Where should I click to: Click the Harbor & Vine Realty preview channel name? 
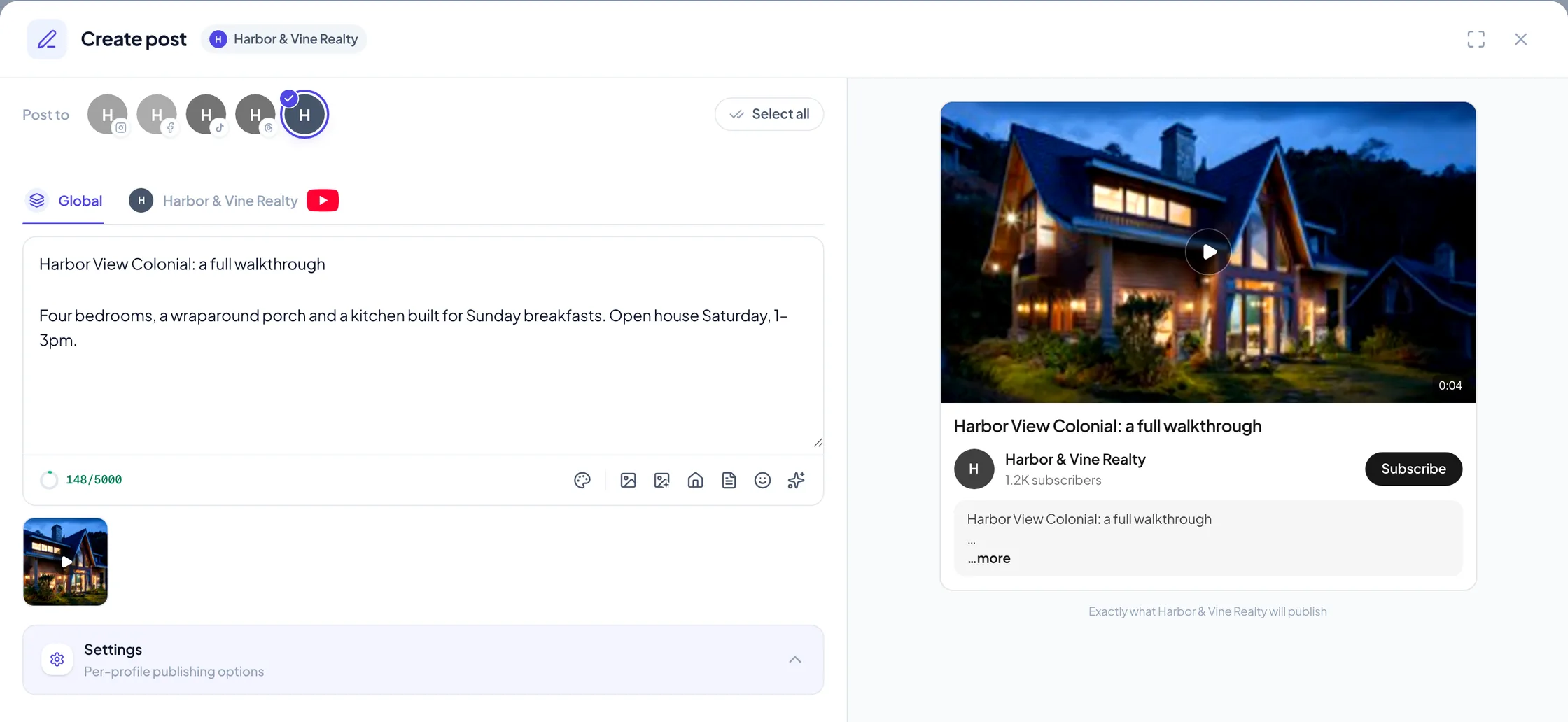(1075, 460)
